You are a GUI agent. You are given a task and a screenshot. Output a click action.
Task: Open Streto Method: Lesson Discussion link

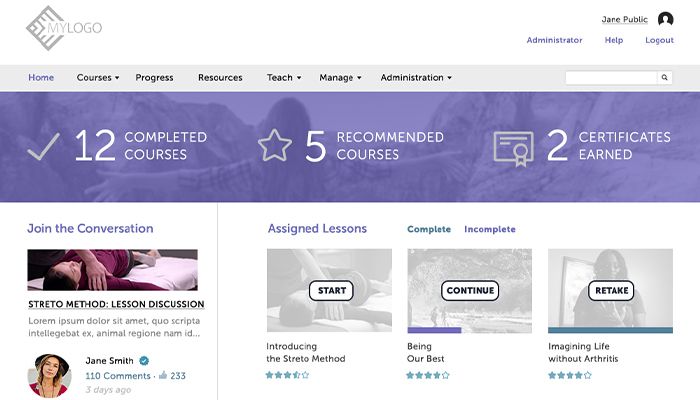point(116,304)
